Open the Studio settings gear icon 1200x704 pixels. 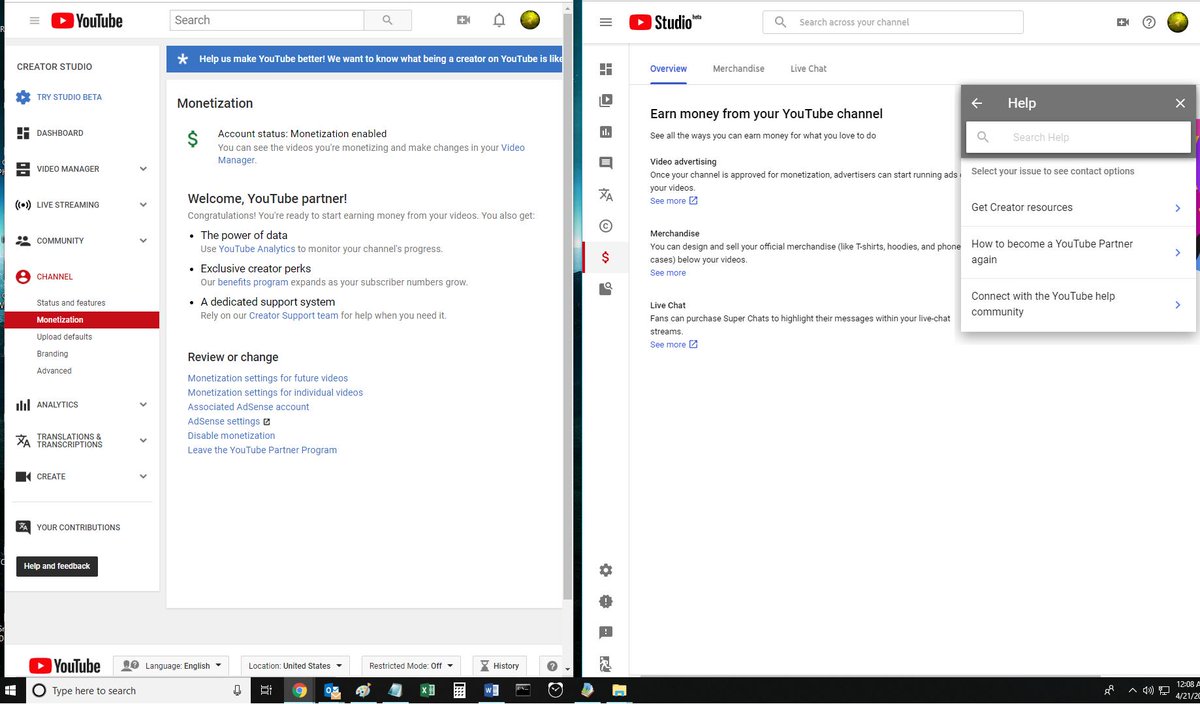point(606,570)
